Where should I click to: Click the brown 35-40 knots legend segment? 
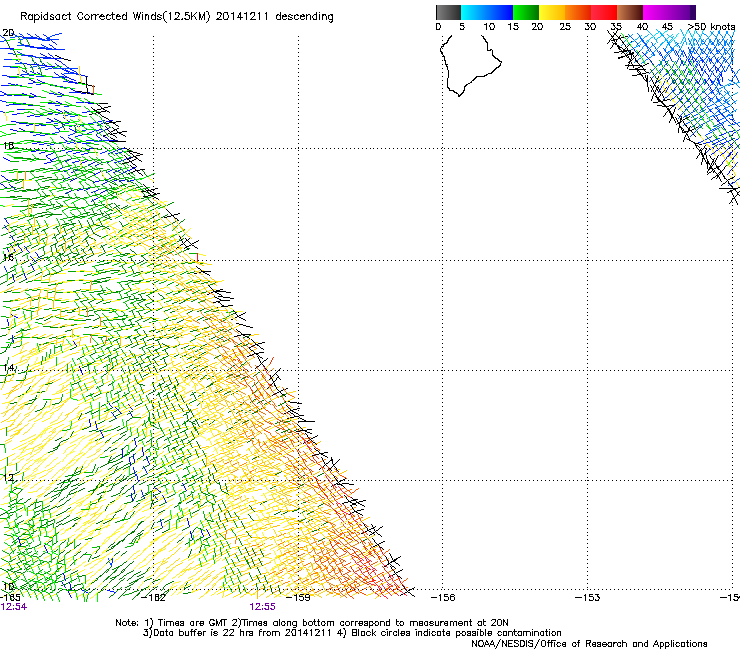tap(630, 12)
